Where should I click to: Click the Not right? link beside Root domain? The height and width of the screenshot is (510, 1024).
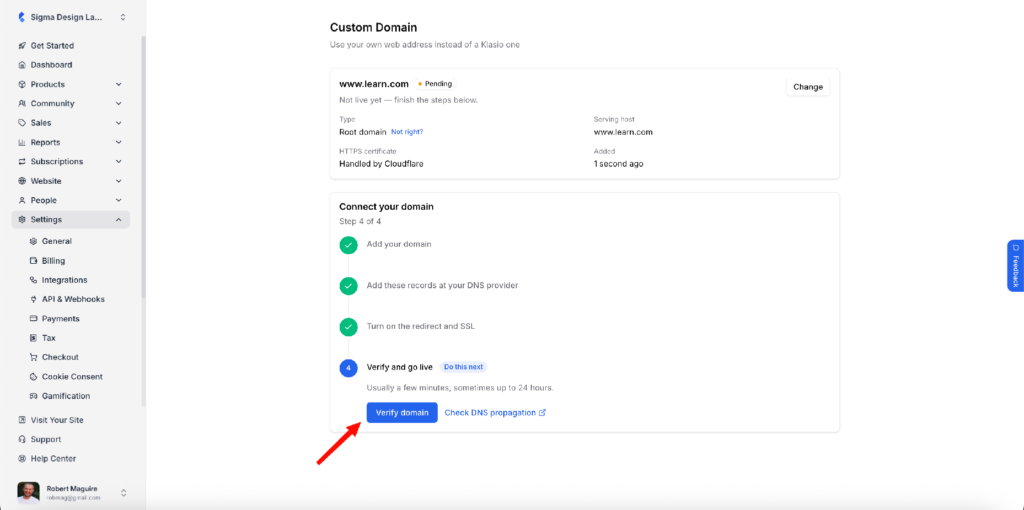[x=407, y=132]
